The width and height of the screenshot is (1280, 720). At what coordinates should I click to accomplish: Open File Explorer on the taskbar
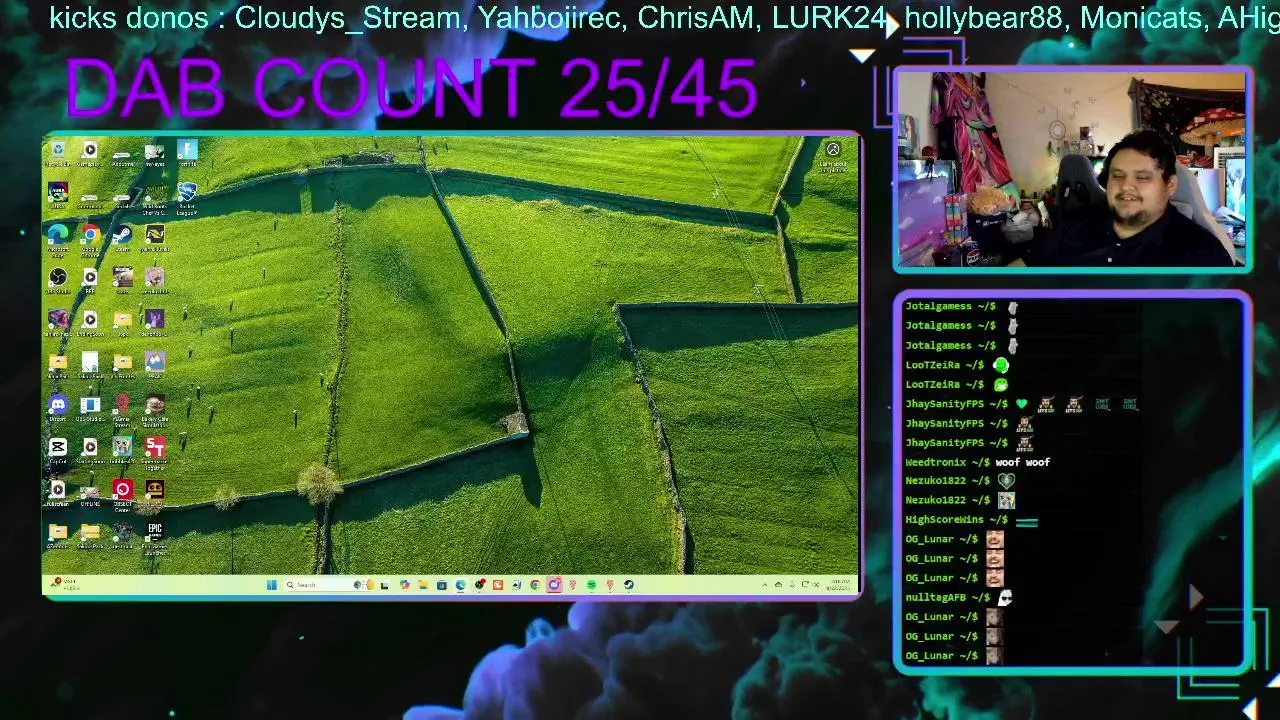point(423,585)
